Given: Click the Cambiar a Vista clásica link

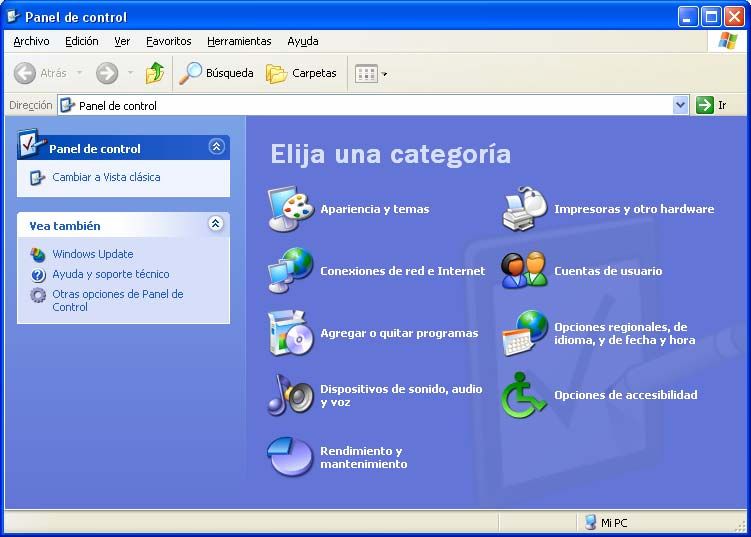Looking at the screenshot, I should click(106, 177).
